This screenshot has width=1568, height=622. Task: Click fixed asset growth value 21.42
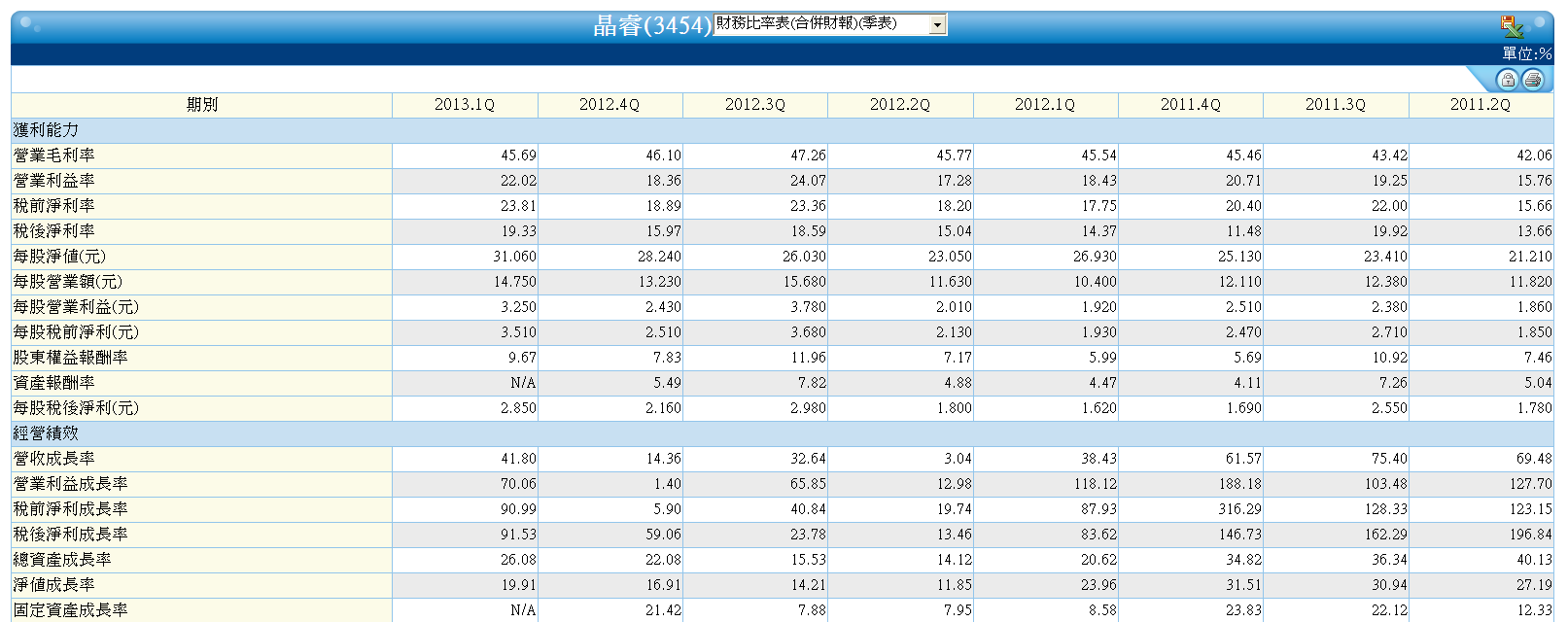663,610
